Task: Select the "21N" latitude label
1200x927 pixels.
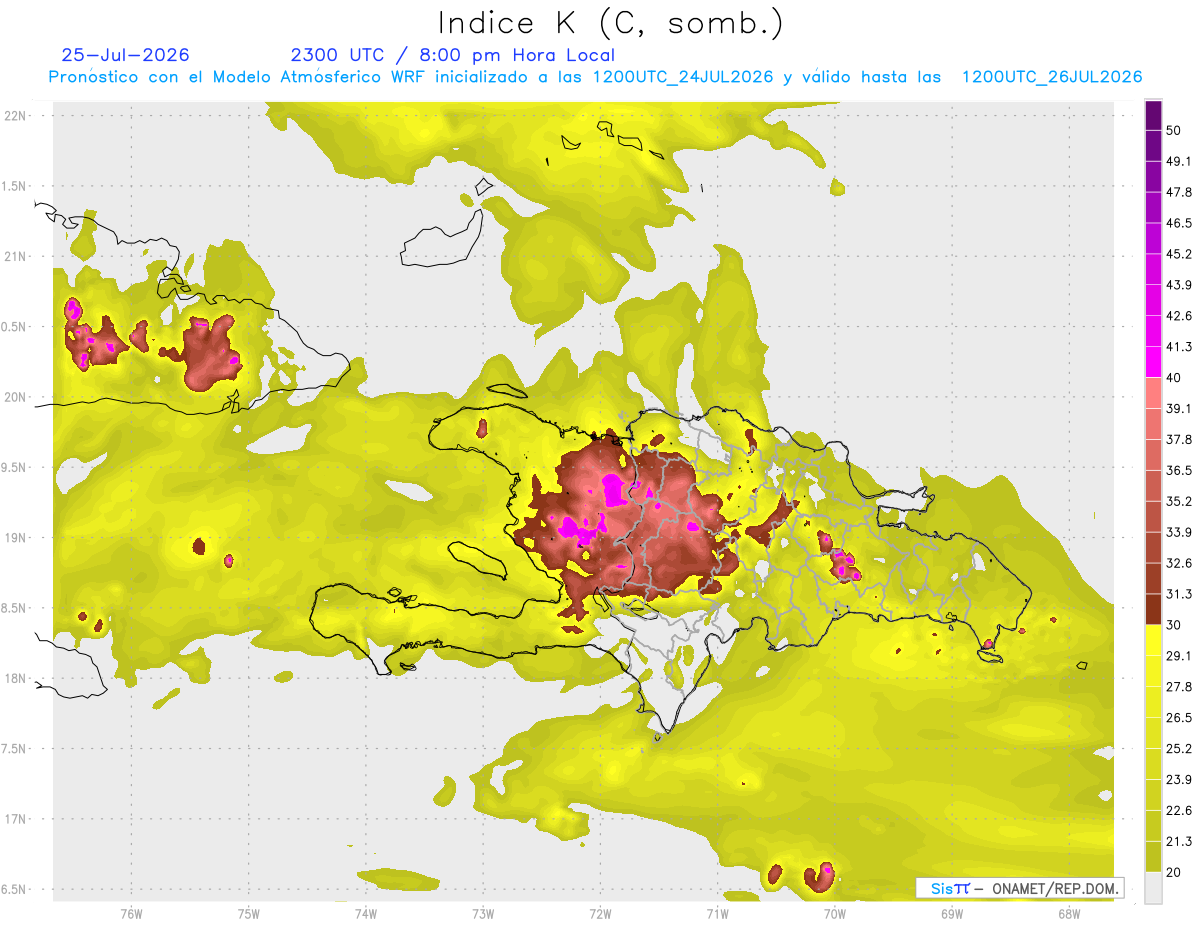Action: click(x=16, y=257)
